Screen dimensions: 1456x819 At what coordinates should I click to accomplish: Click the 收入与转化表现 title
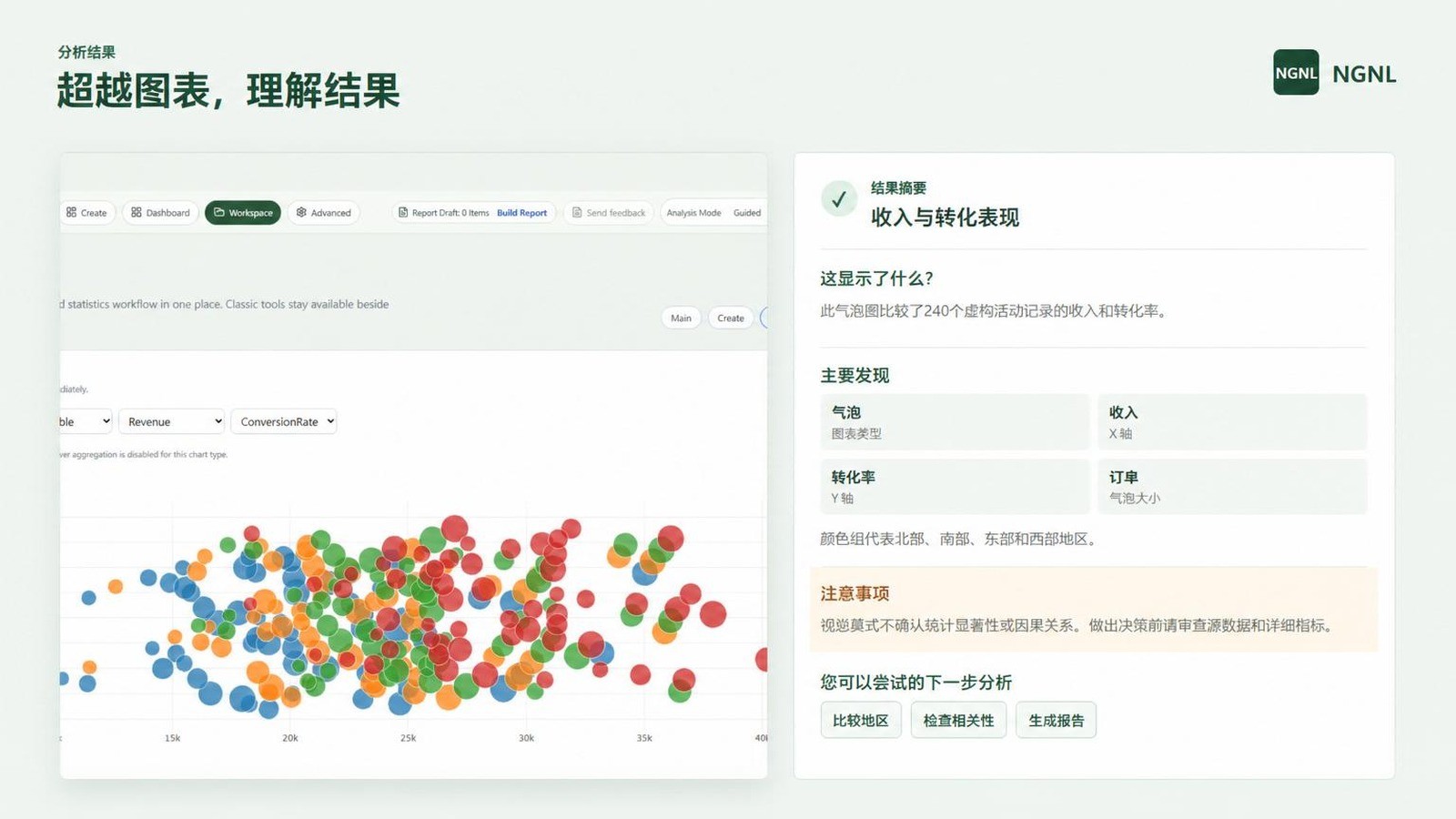pos(945,217)
